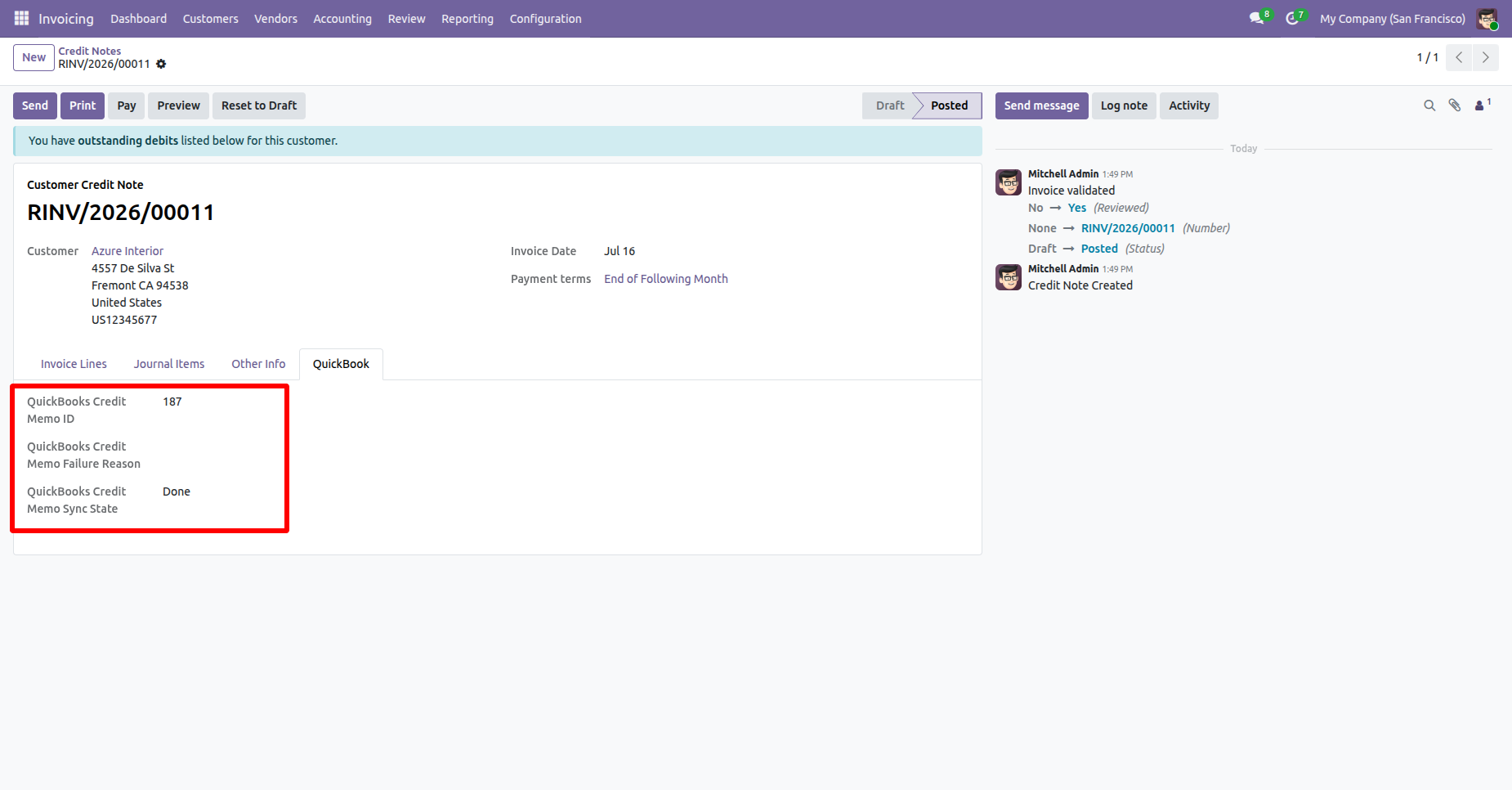1512x790 pixels.
Task: Click Reset to Draft
Action: pyautogui.click(x=259, y=105)
